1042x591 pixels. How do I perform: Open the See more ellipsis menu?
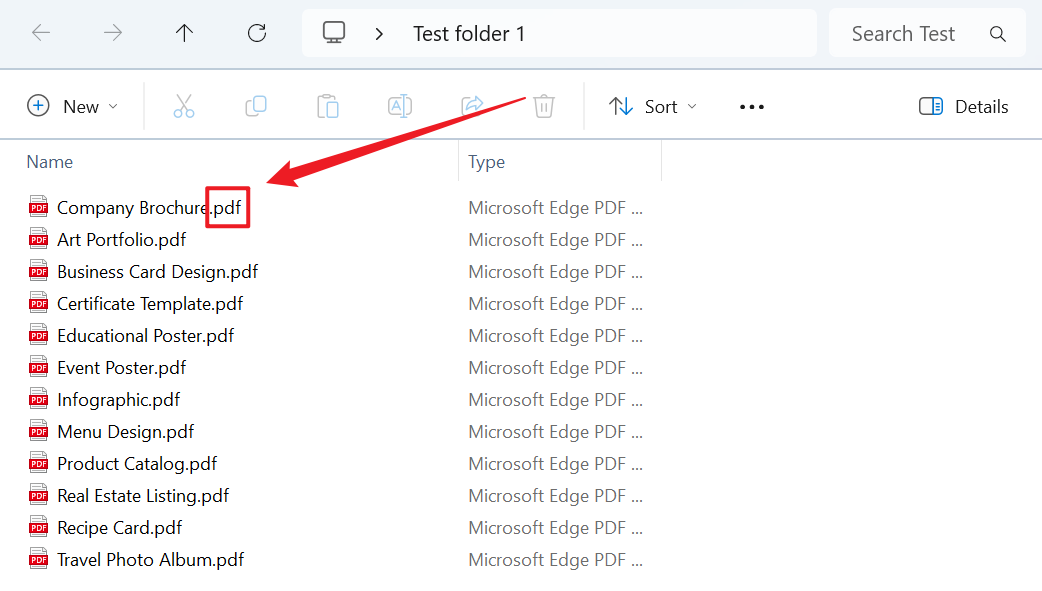tap(752, 107)
